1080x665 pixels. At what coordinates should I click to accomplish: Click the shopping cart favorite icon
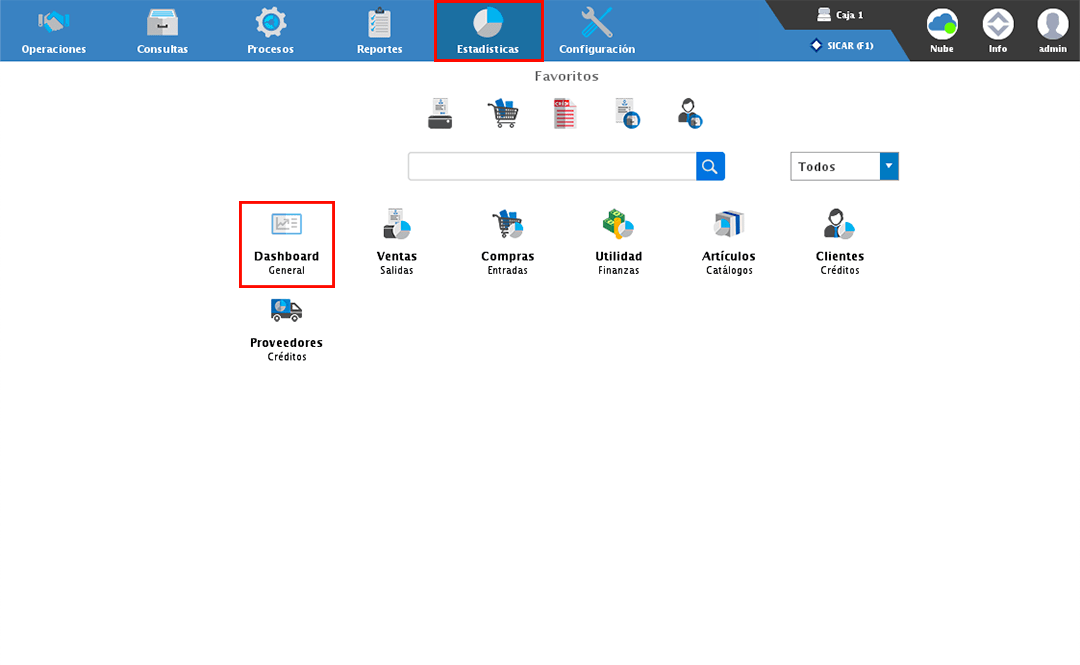[502, 113]
